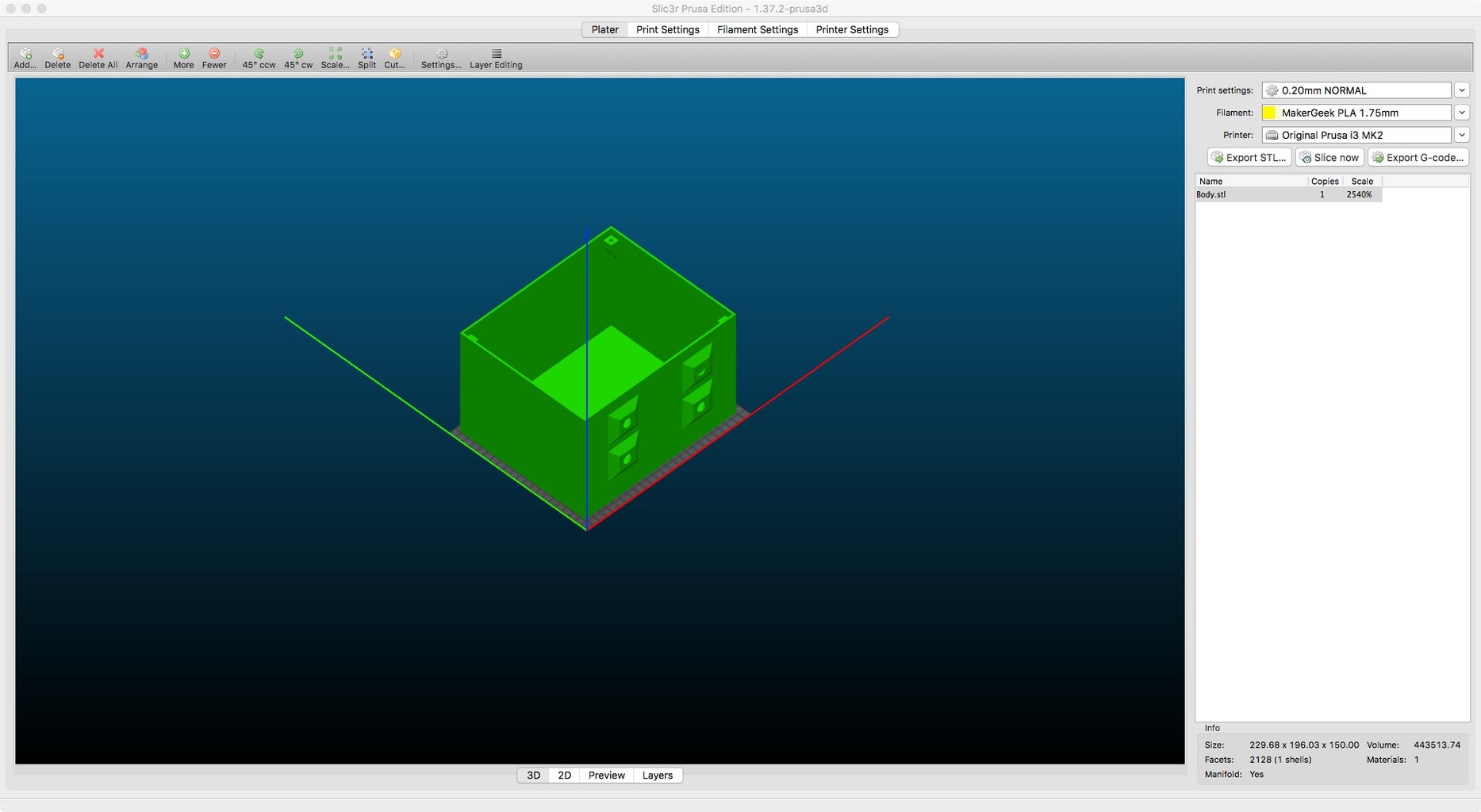Expand the filament arrow button
The height and width of the screenshot is (812, 1481).
[x=1462, y=113]
